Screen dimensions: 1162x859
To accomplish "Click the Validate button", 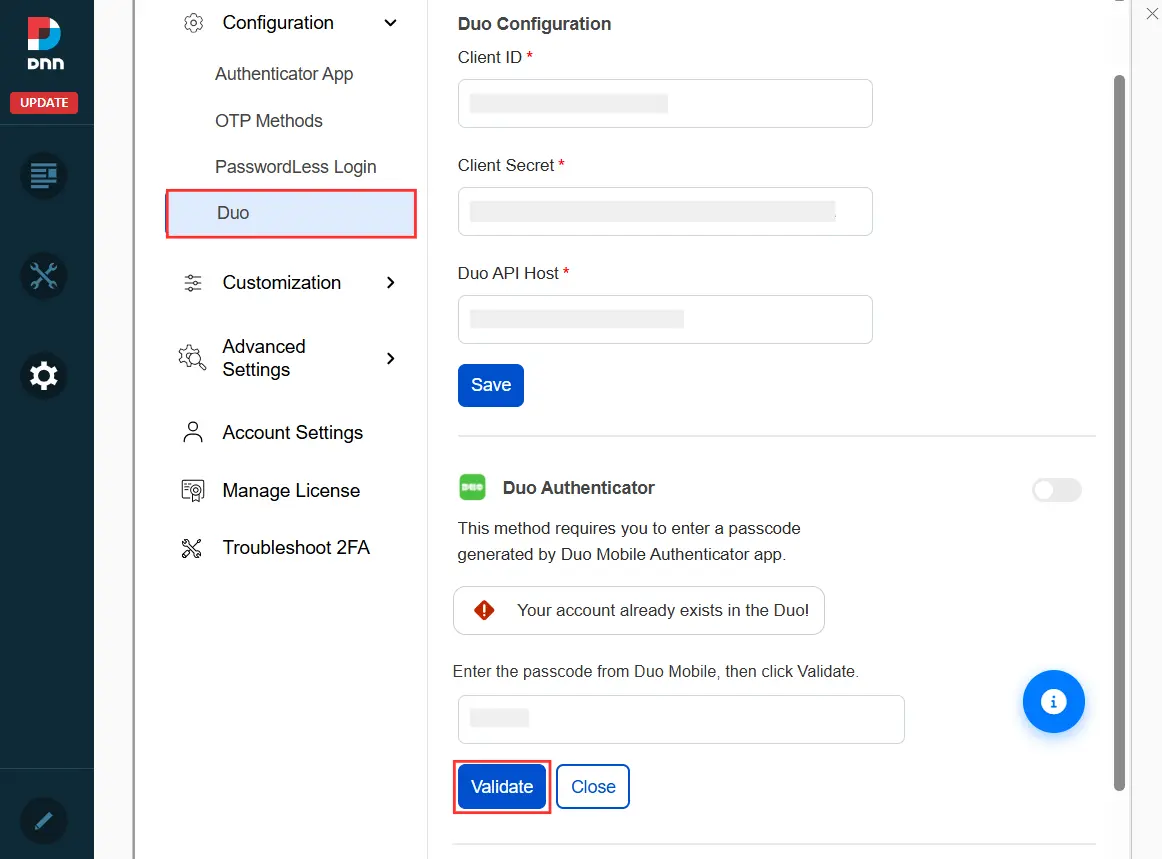I will 502,787.
